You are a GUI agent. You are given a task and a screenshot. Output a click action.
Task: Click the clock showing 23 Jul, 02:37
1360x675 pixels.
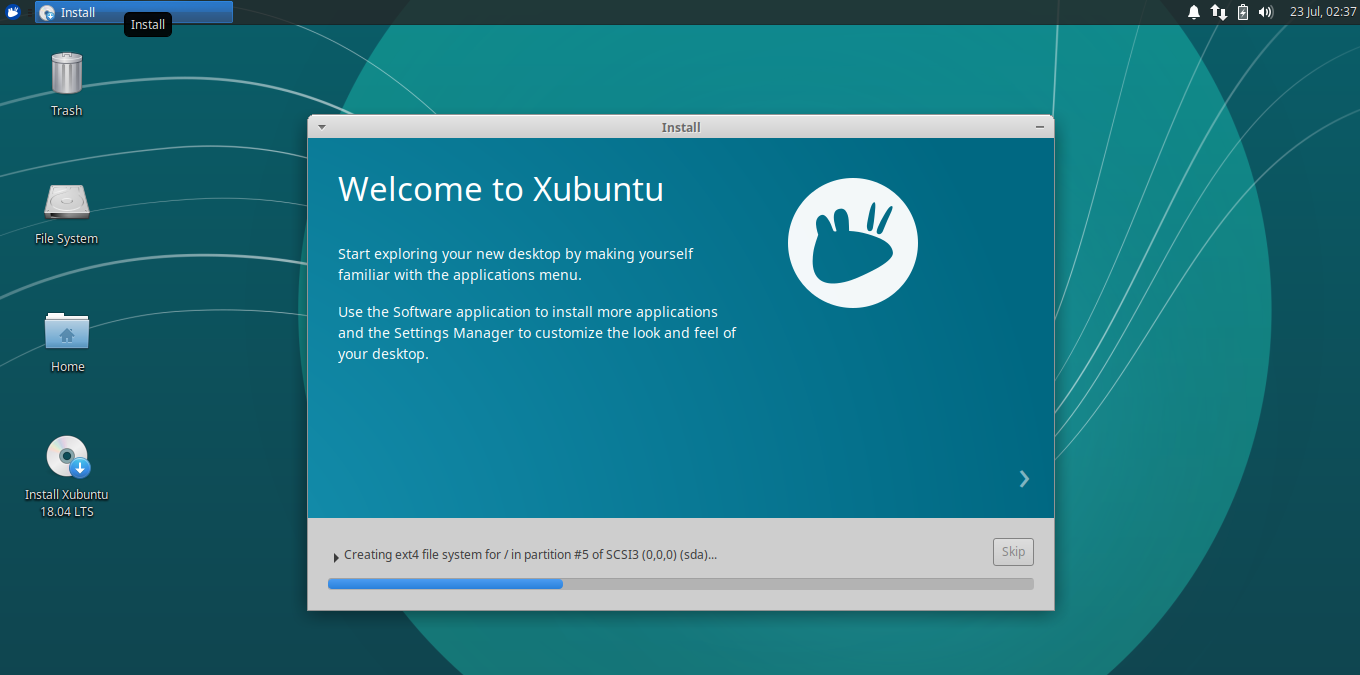(1322, 12)
